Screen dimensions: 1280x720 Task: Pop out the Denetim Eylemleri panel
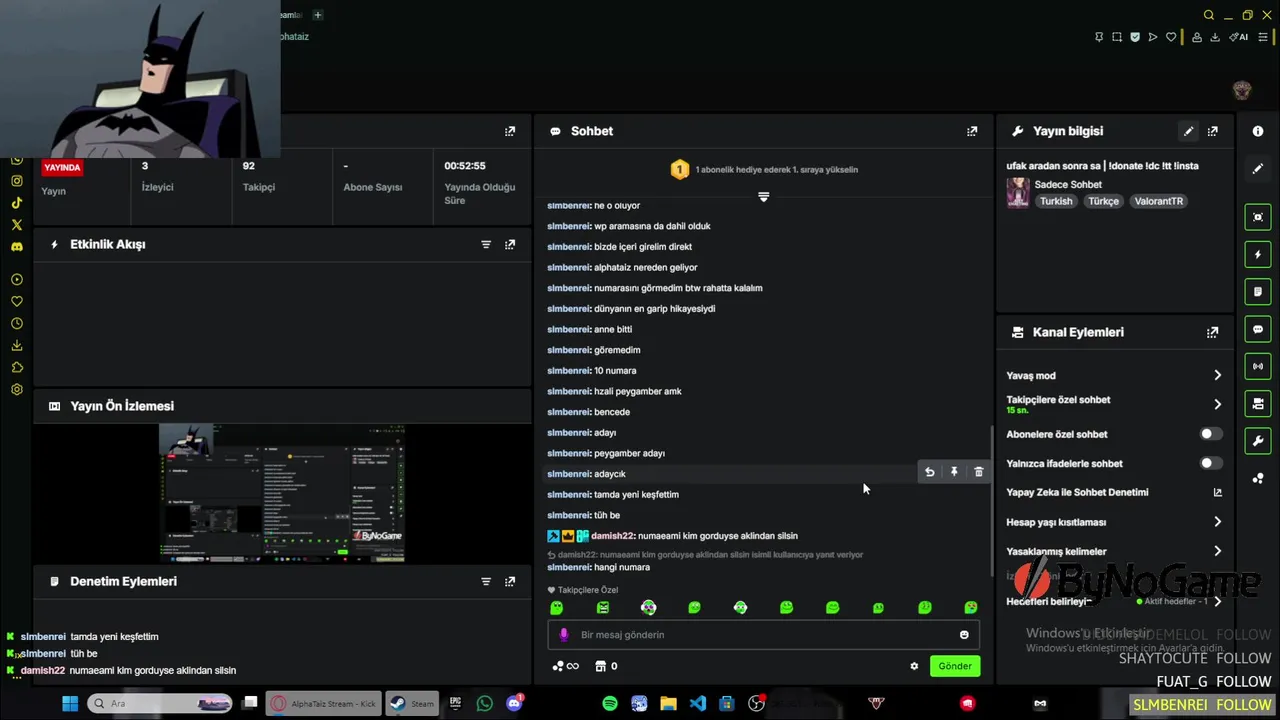510,581
